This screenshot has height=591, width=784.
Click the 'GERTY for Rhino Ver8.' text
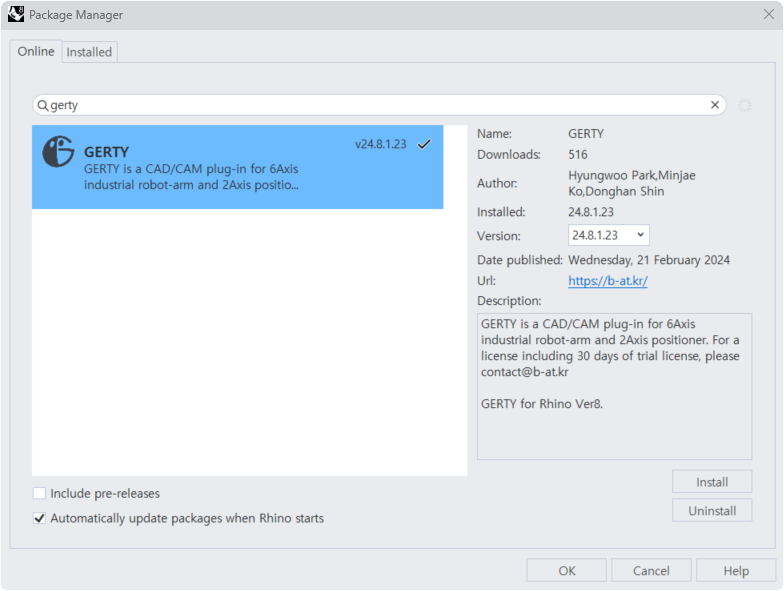coord(542,404)
